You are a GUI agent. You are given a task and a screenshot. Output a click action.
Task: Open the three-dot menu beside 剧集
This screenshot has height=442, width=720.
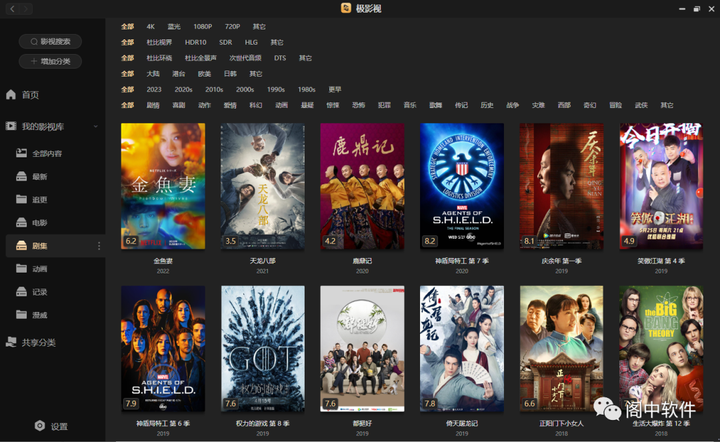98,245
